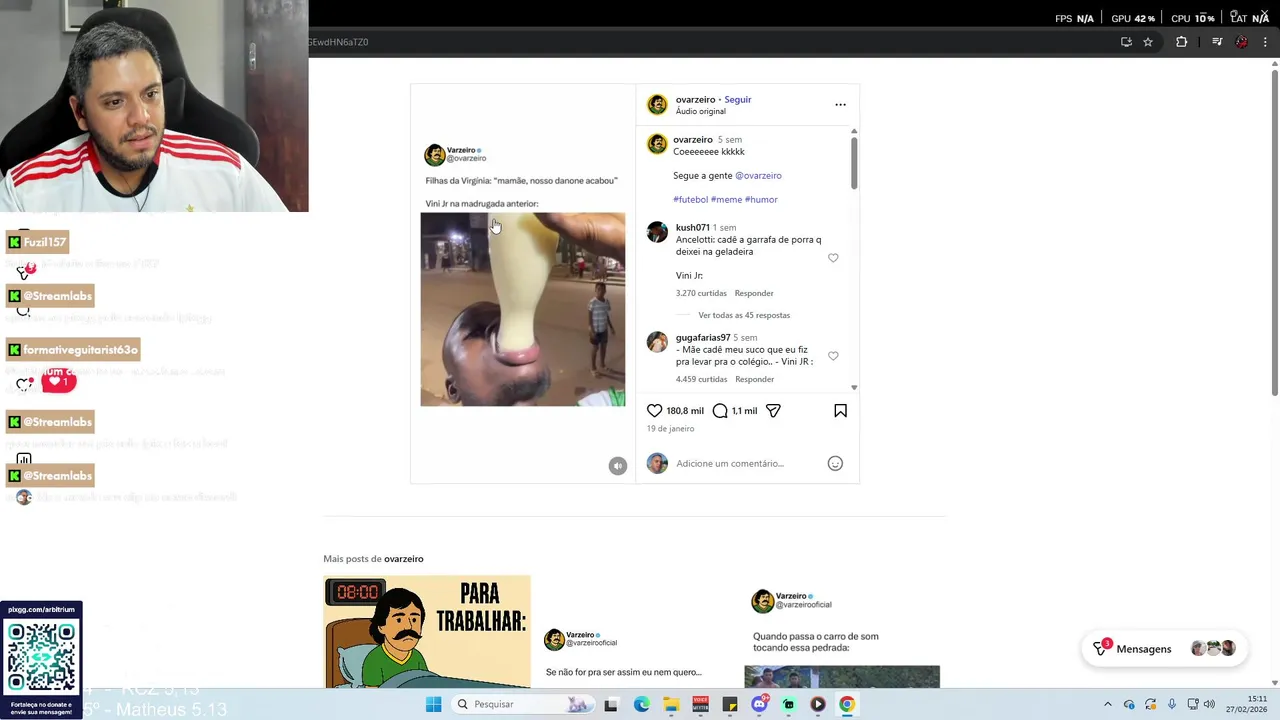Open Discord from the taskbar
The height and width of the screenshot is (720, 1280).
coord(759,704)
